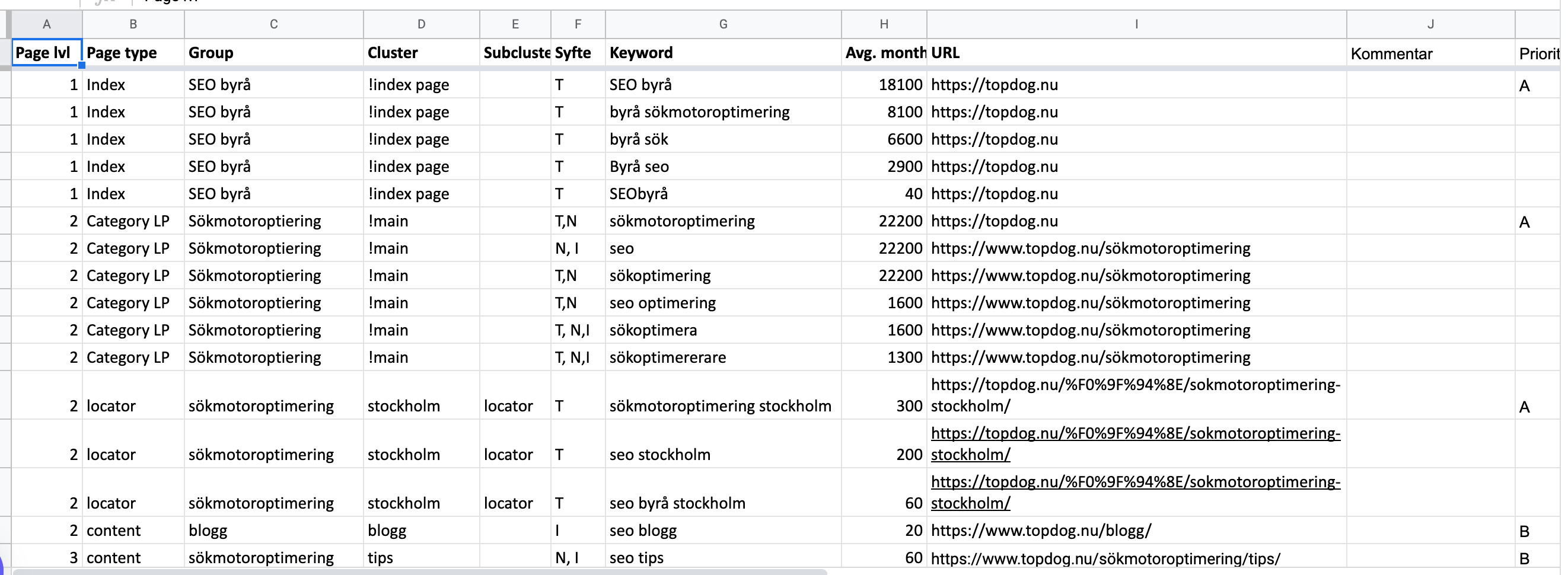Open the URL link in the 'seo stockholm' row
1568x575 pixels.
1134,443
